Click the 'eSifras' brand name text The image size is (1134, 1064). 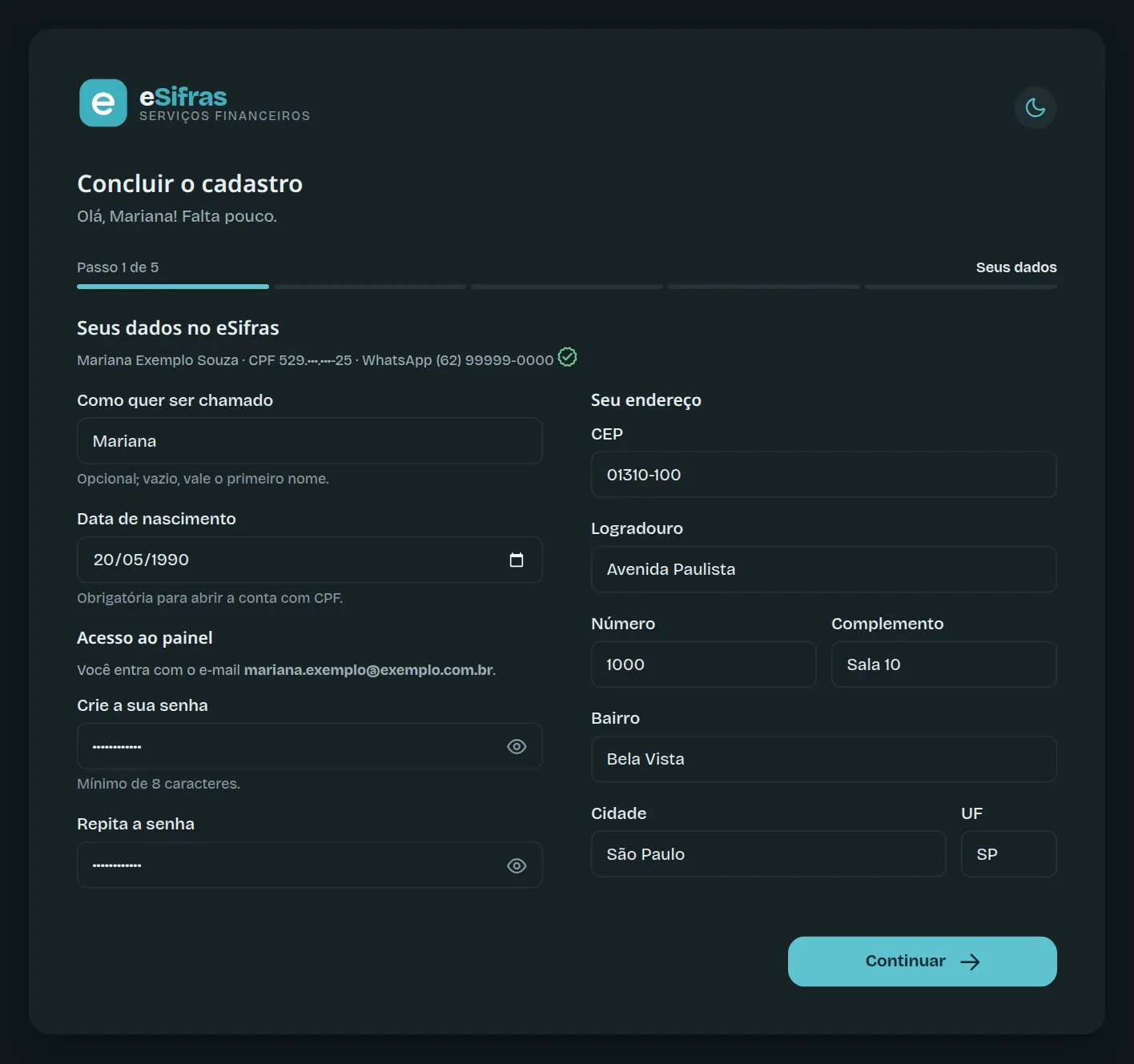pyautogui.click(x=183, y=97)
